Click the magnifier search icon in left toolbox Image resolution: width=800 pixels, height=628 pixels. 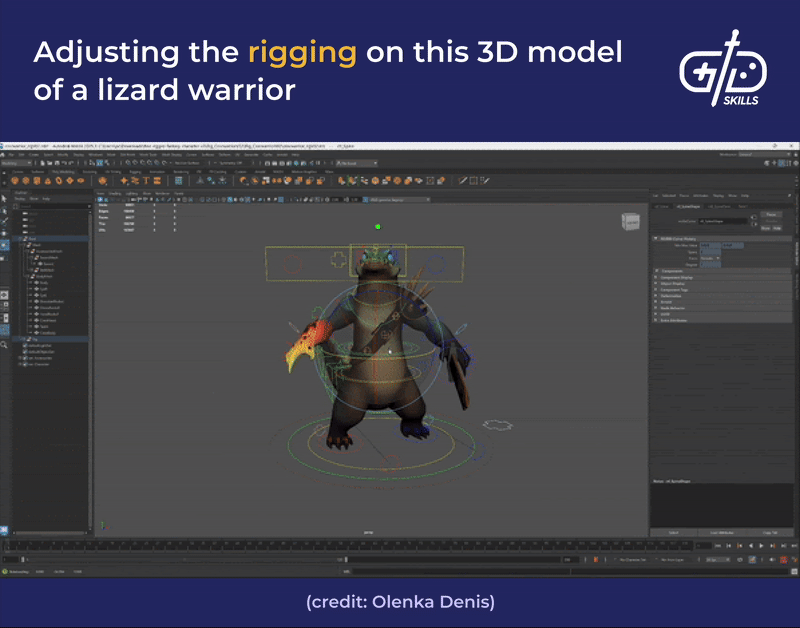tap(4, 345)
